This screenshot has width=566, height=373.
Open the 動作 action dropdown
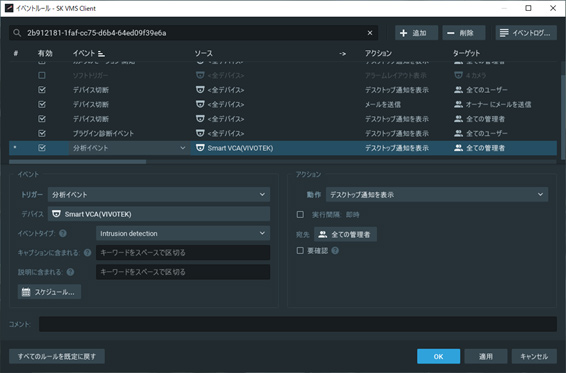click(x=437, y=195)
